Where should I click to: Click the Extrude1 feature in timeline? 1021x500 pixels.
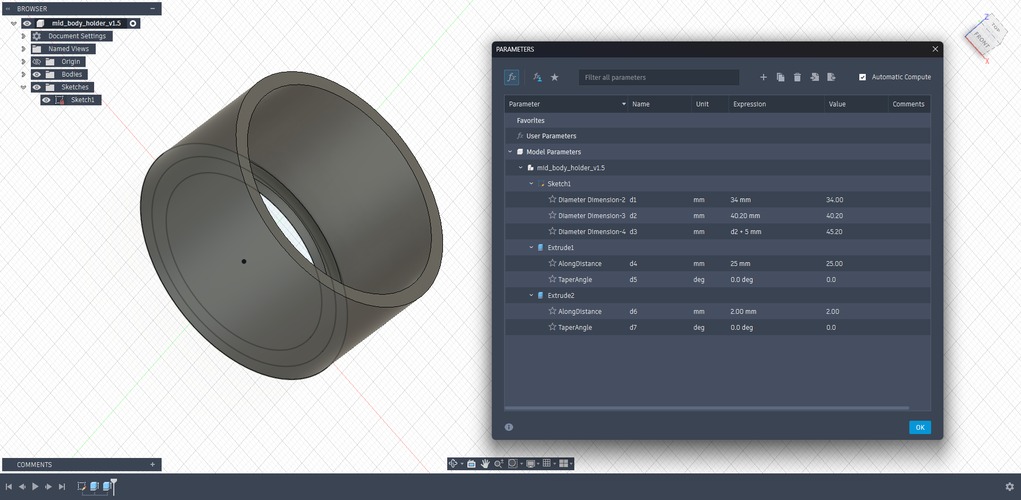[94, 486]
